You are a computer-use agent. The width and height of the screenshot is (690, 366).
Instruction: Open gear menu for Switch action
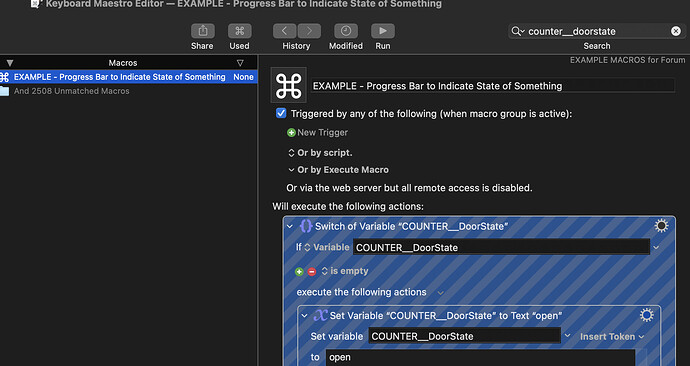[661, 226]
